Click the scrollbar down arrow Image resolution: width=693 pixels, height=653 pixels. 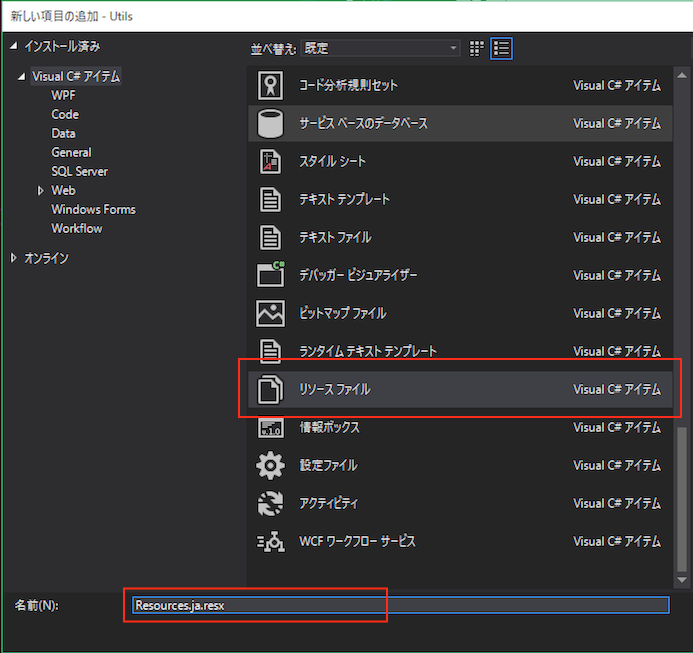(682, 580)
